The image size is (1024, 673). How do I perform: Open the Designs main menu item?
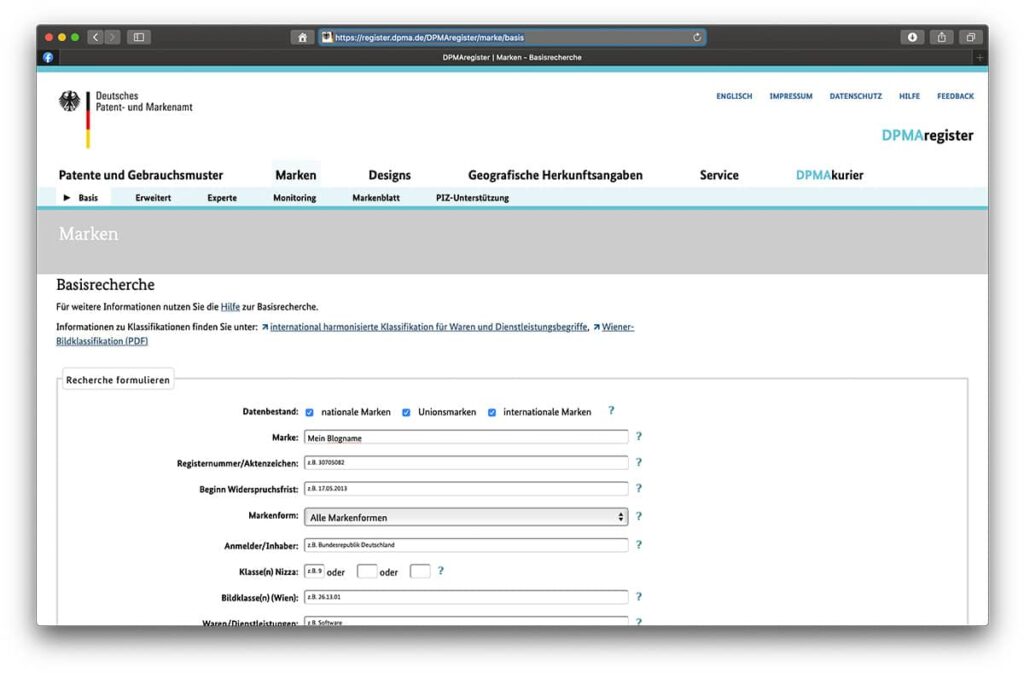point(389,175)
